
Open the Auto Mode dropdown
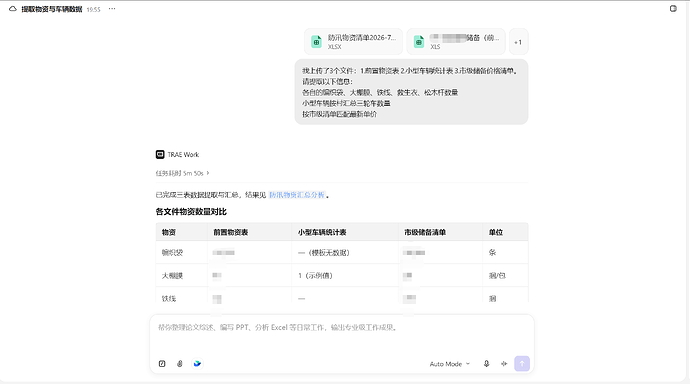[x=450, y=364]
